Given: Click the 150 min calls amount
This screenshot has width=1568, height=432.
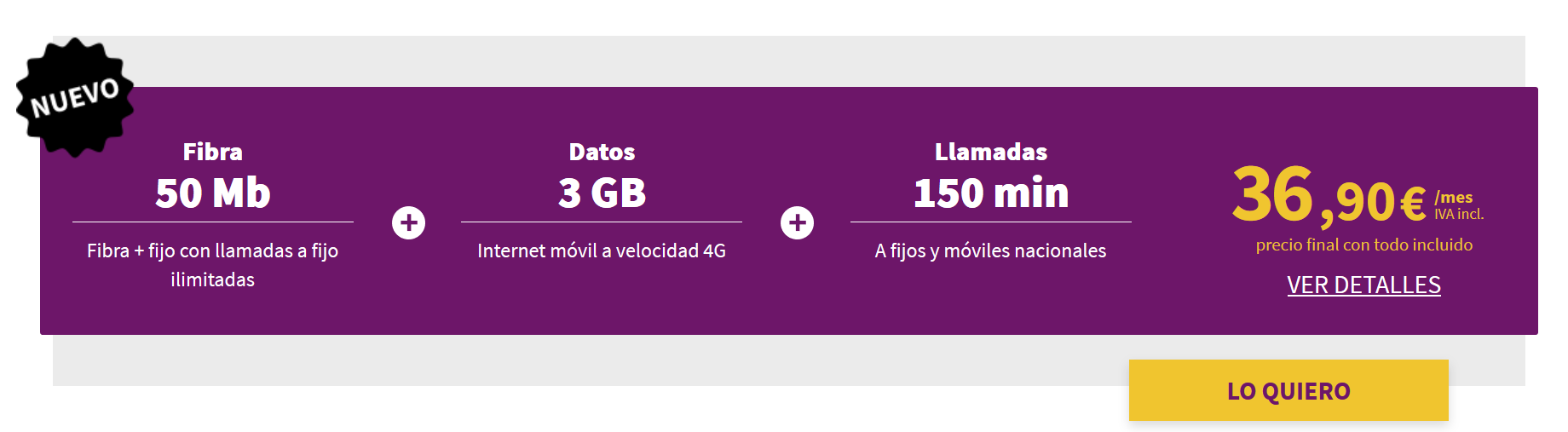Looking at the screenshot, I should [991, 193].
